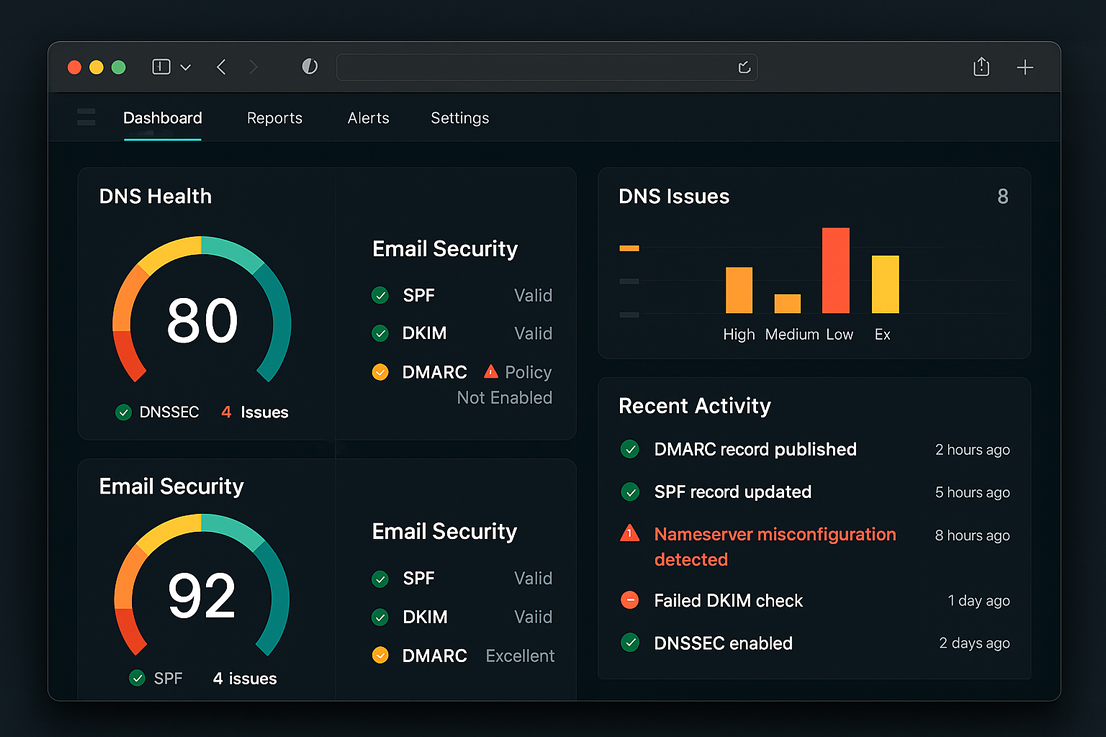This screenshot has height=737, width=1106.
Task: Click the DMARC Policy warning triangle icon
Action: (490, 371)
